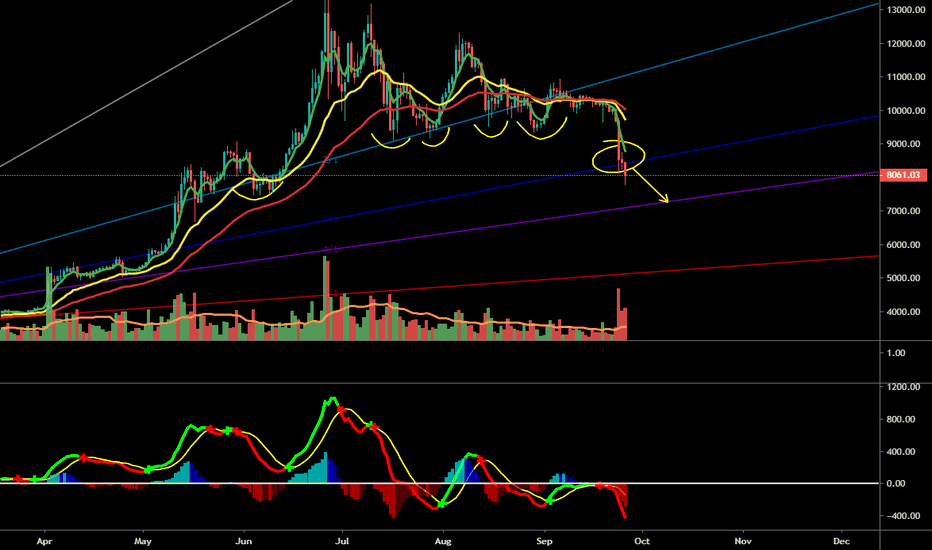Click the 1.00 scale label of middle pane

(x=896, y=353)
